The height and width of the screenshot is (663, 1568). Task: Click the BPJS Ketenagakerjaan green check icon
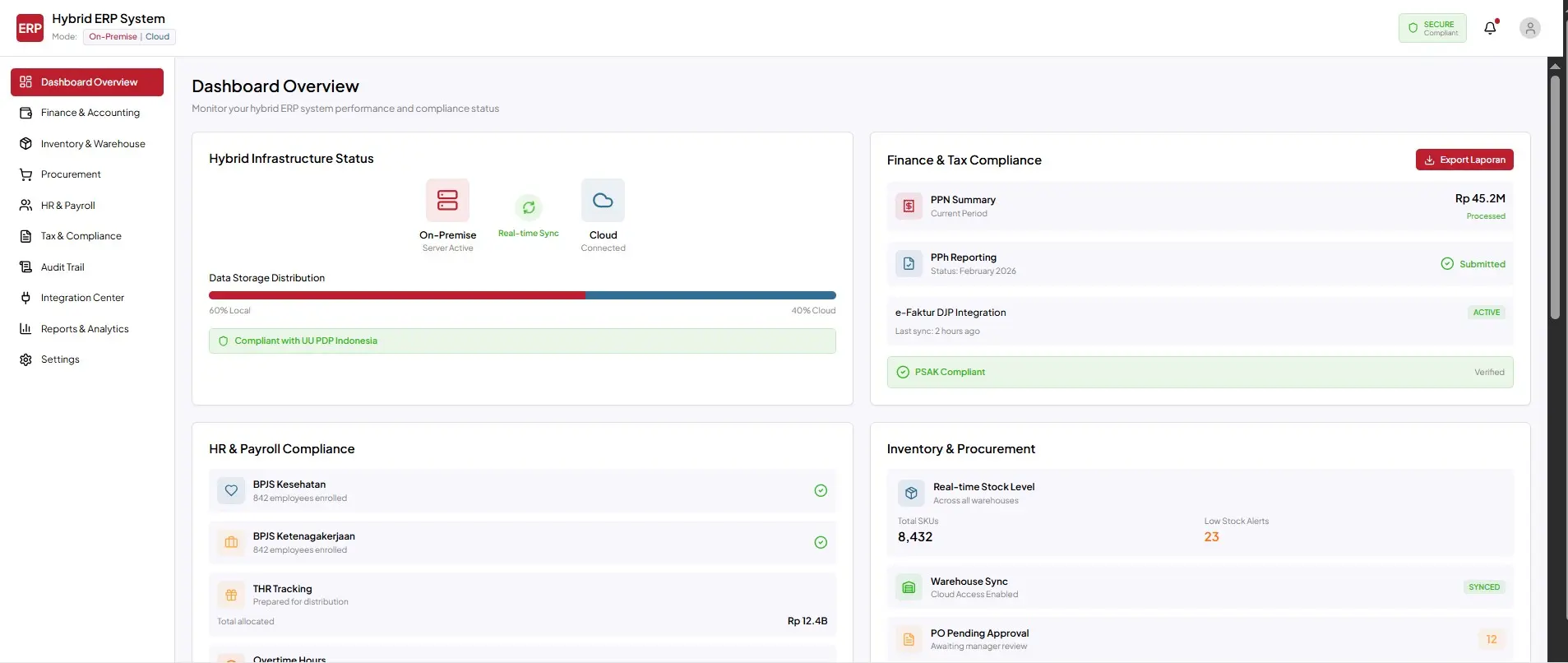(821, 542)
